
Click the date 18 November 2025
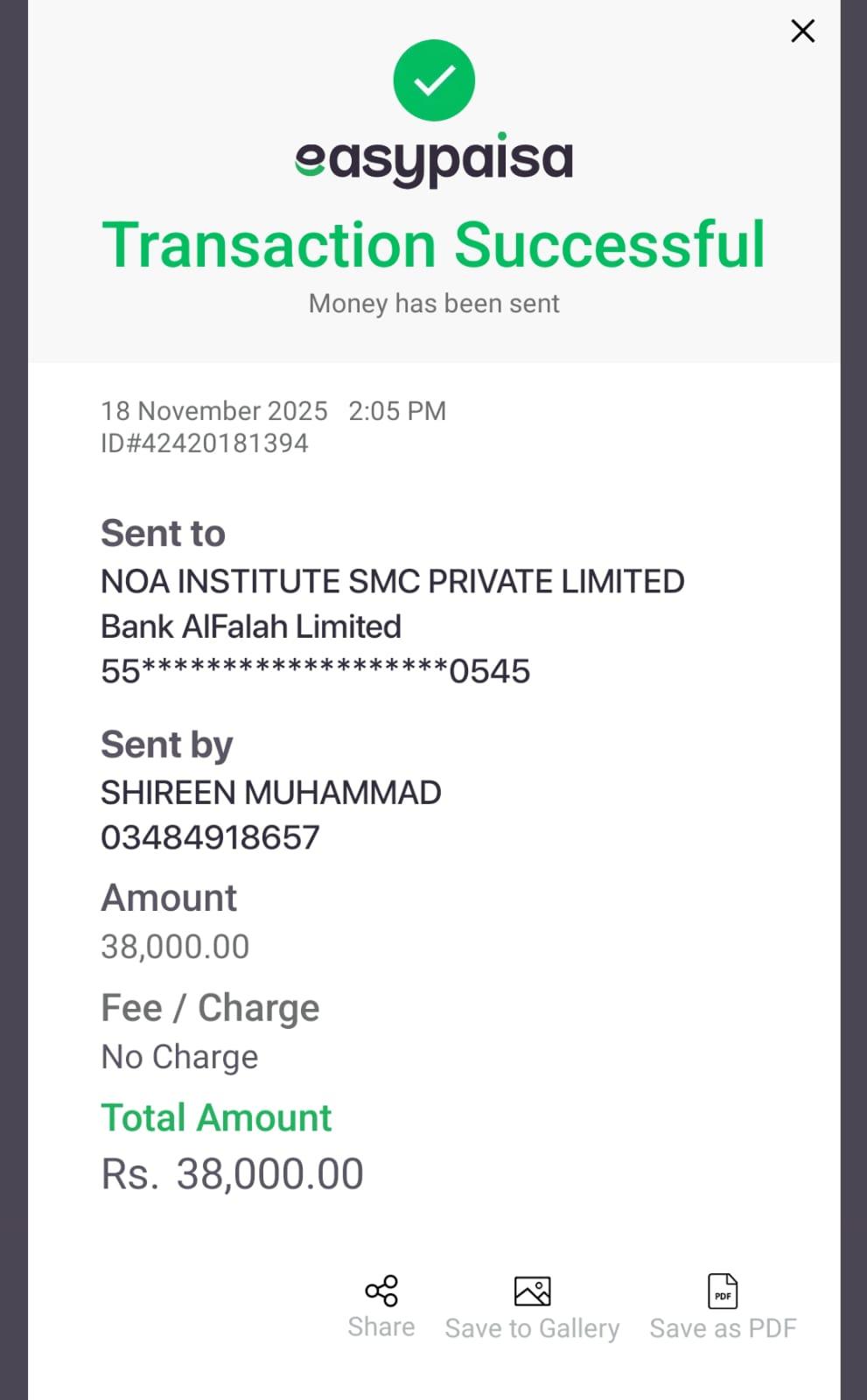pyautogui.click(x=214, y=410)
